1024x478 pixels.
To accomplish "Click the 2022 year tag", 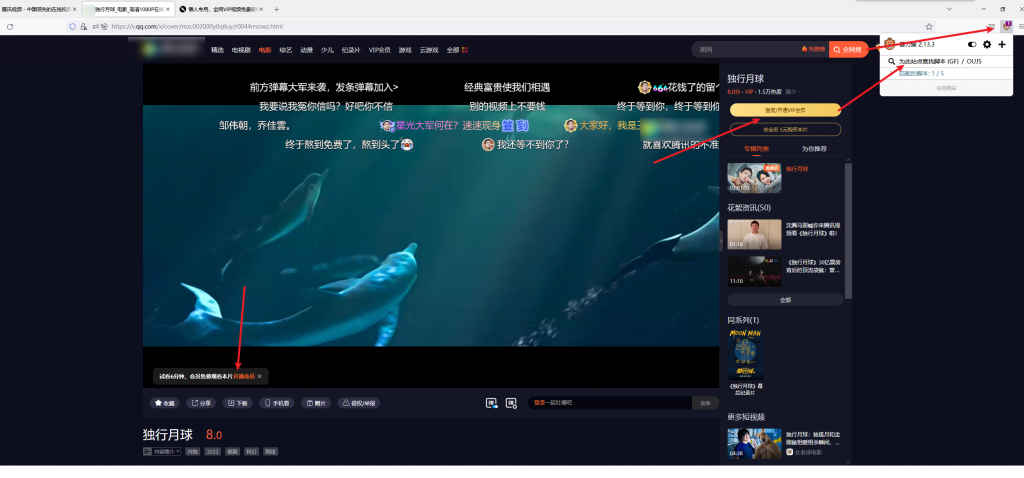I will click(x=212, y=451).
